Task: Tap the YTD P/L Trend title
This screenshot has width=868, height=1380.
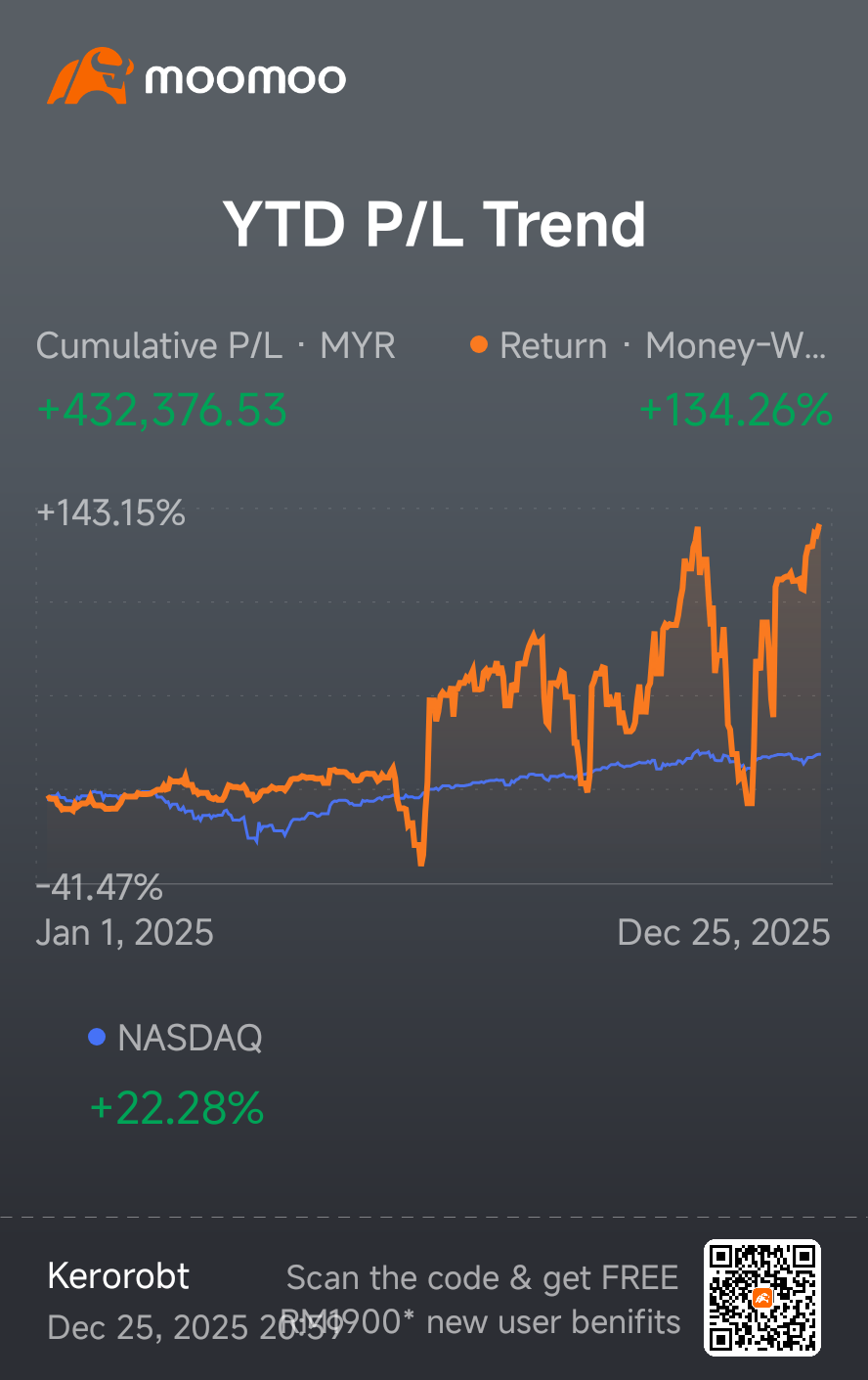Action: [435, 224]
